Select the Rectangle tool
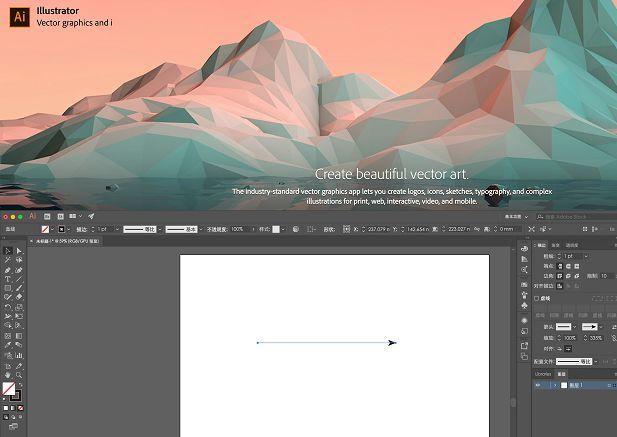The image size is (617, 437). click(x=7, y=288)
